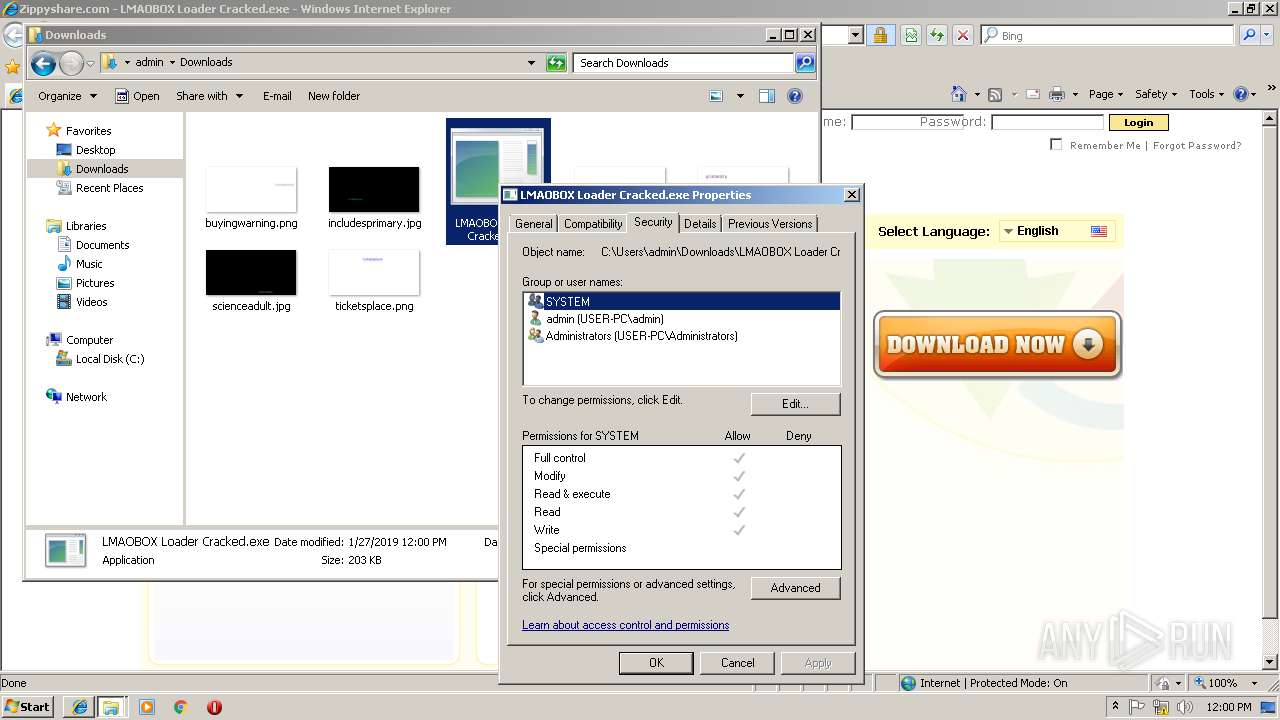Click OK in Properties dialog

656,662
